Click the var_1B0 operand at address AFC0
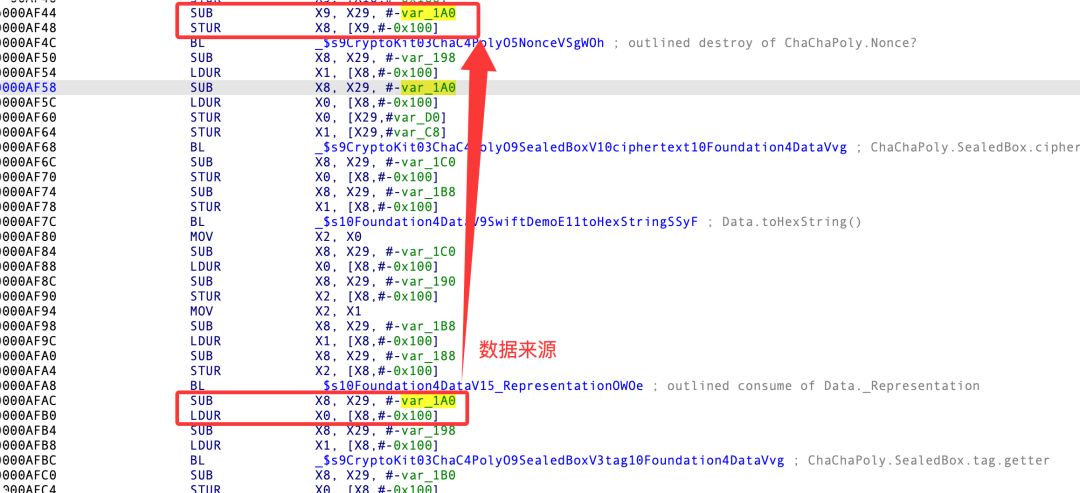 (x=428, y=475)
